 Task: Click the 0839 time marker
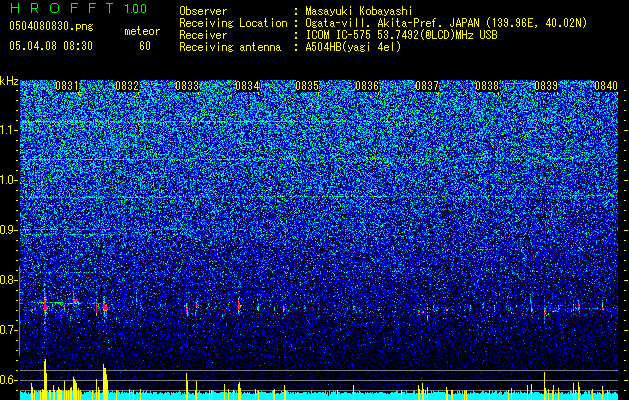pos(546,86)
